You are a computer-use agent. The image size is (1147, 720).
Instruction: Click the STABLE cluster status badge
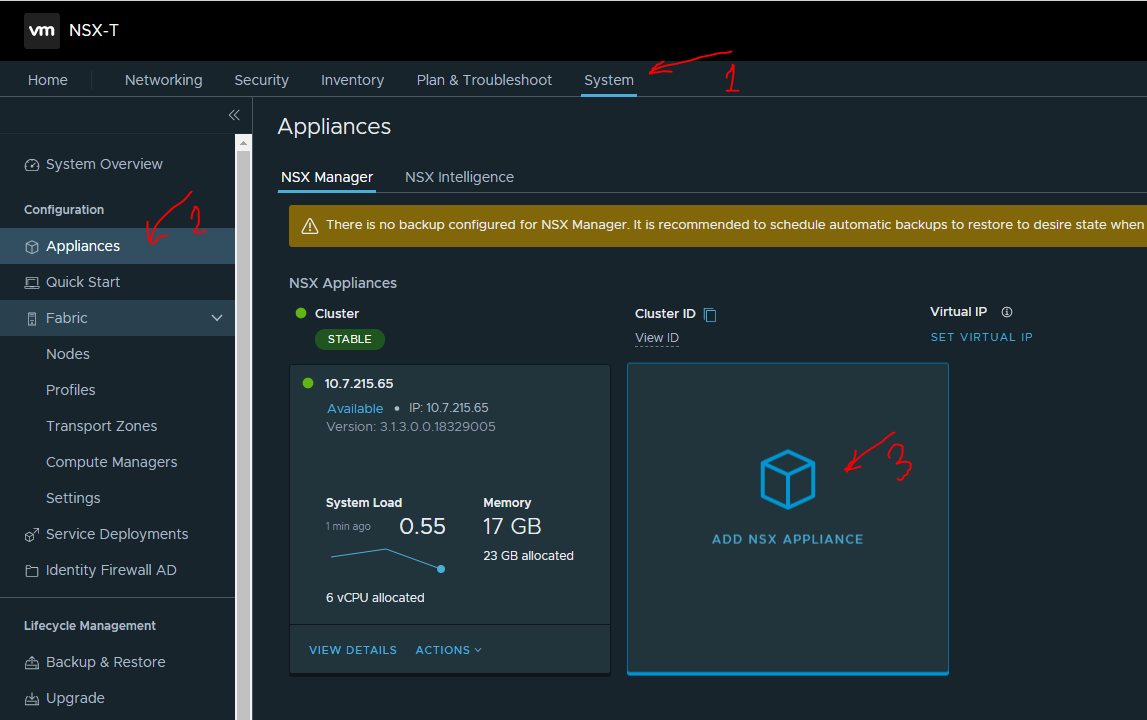[350, 340]
